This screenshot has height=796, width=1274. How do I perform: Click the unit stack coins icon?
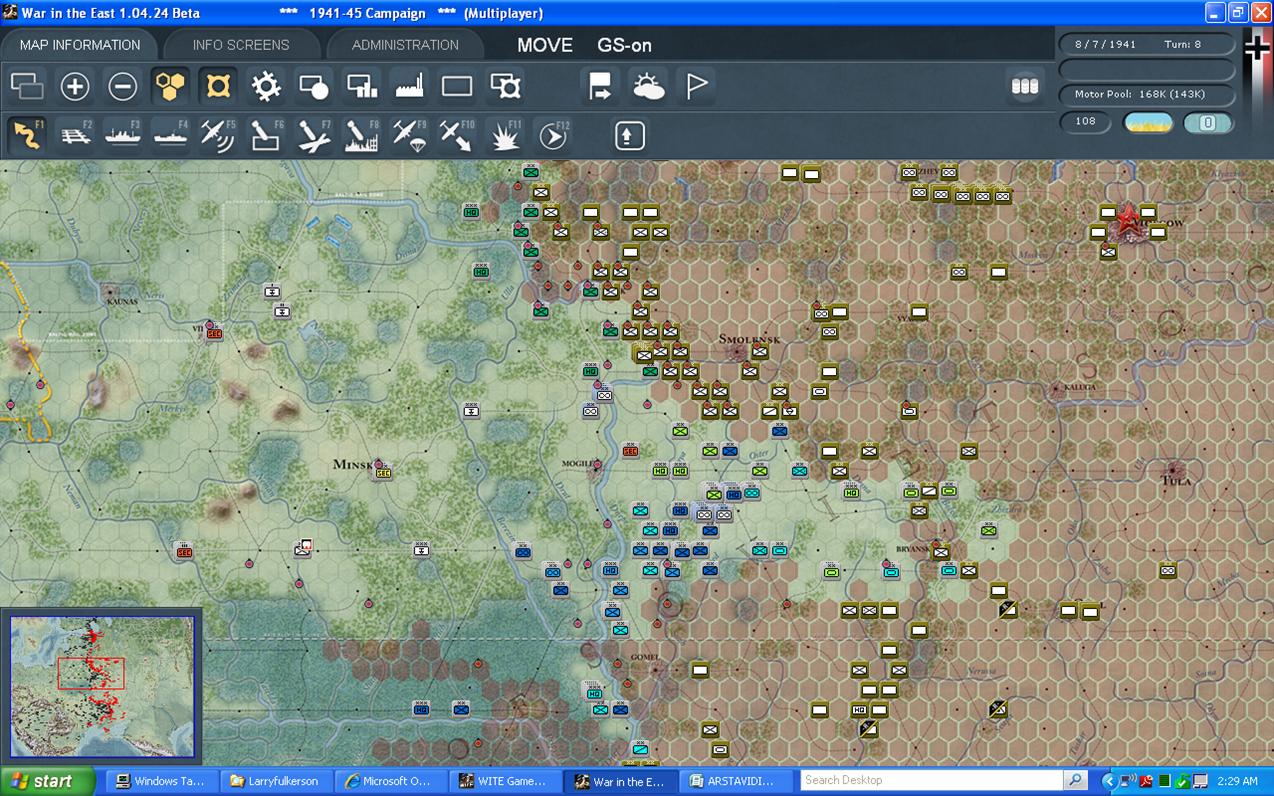pos(1025,86)
